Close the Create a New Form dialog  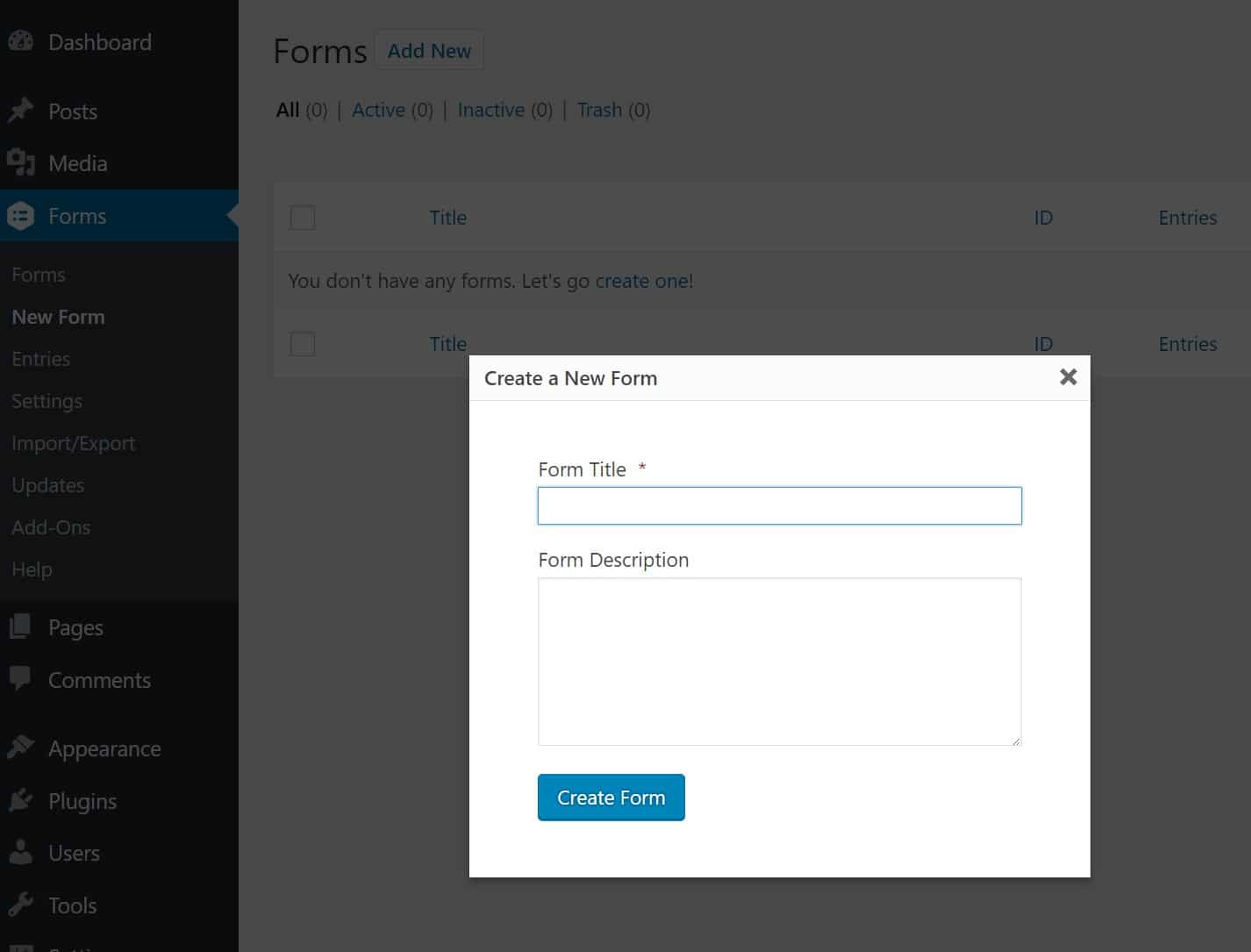(x=1068, y=376)
